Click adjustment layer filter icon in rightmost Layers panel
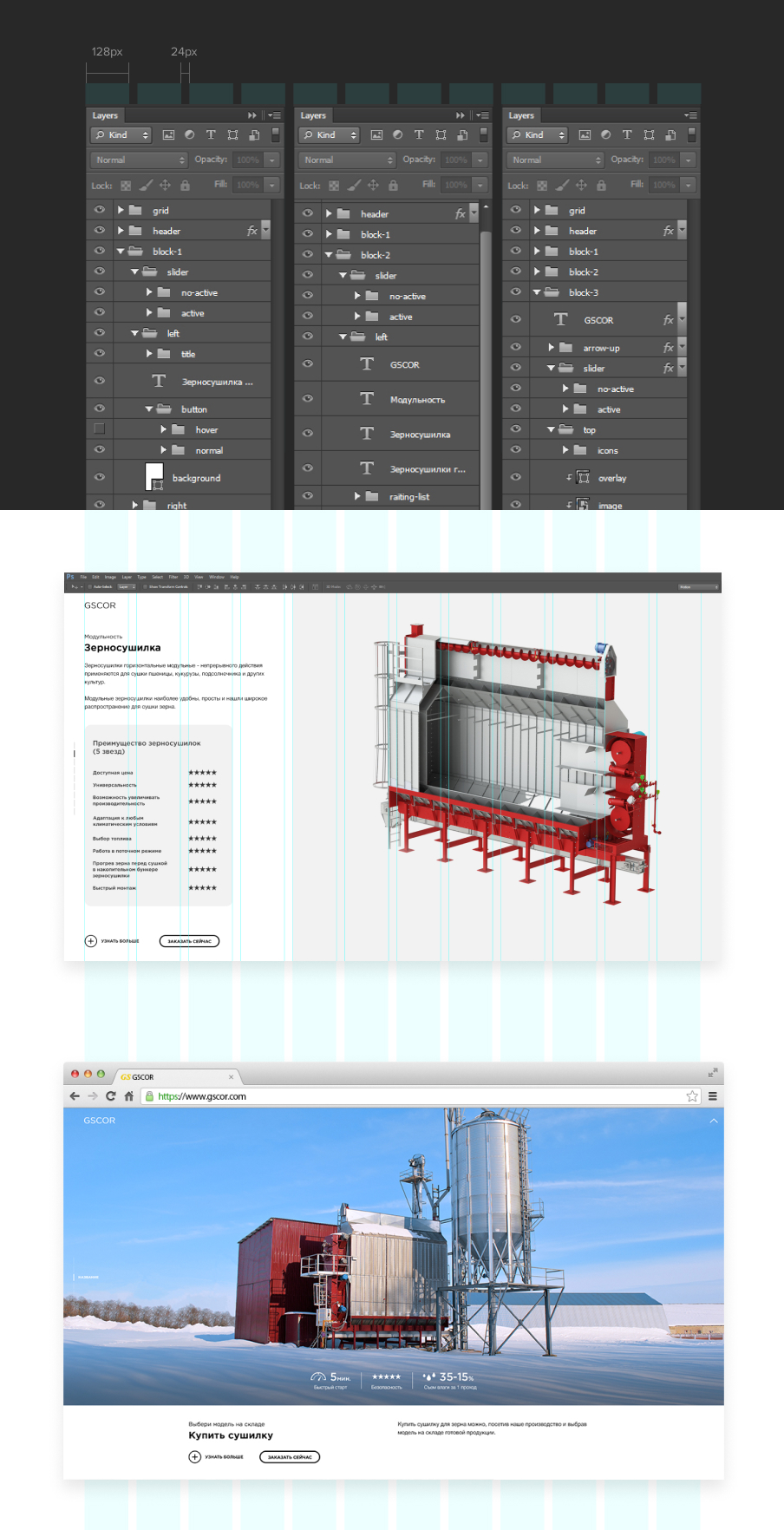Screen dimensions: 784x1530 [x=605, y=135]
